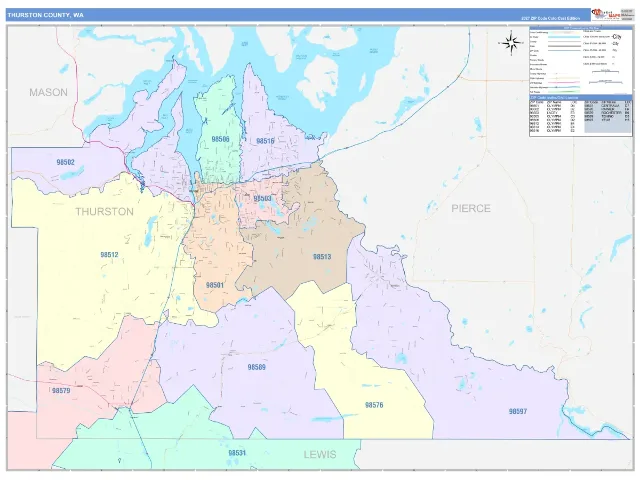Select the LEWIS county label
640x480 pixels.
(x=320, y=454)
